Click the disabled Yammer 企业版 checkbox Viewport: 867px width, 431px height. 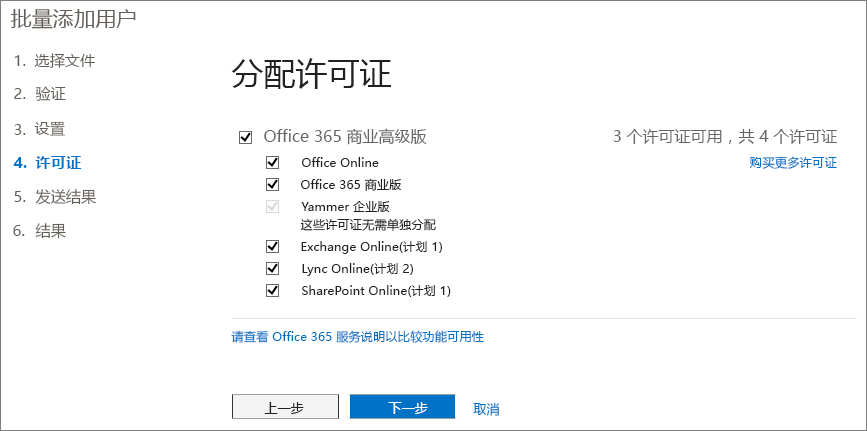272,207
